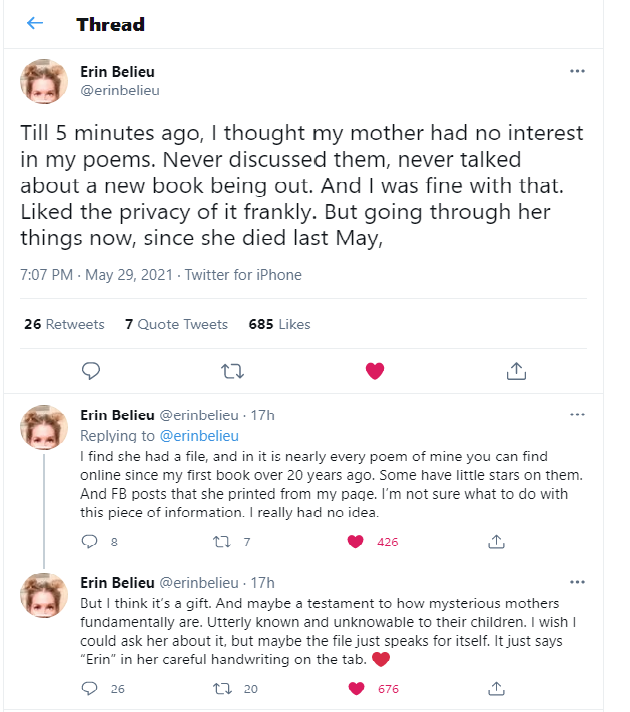Open the 7 Quote Tweets list
630x712 pixels.
[176, 324]
